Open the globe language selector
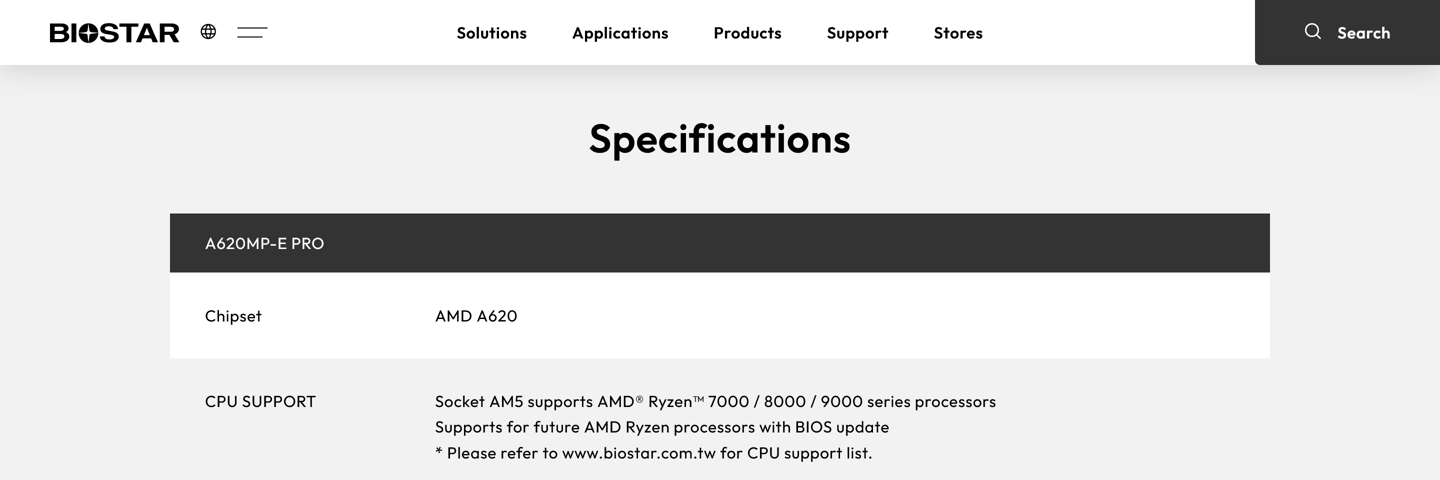Viewport: 1440px width, 480px height. click(x=208, y=32)
